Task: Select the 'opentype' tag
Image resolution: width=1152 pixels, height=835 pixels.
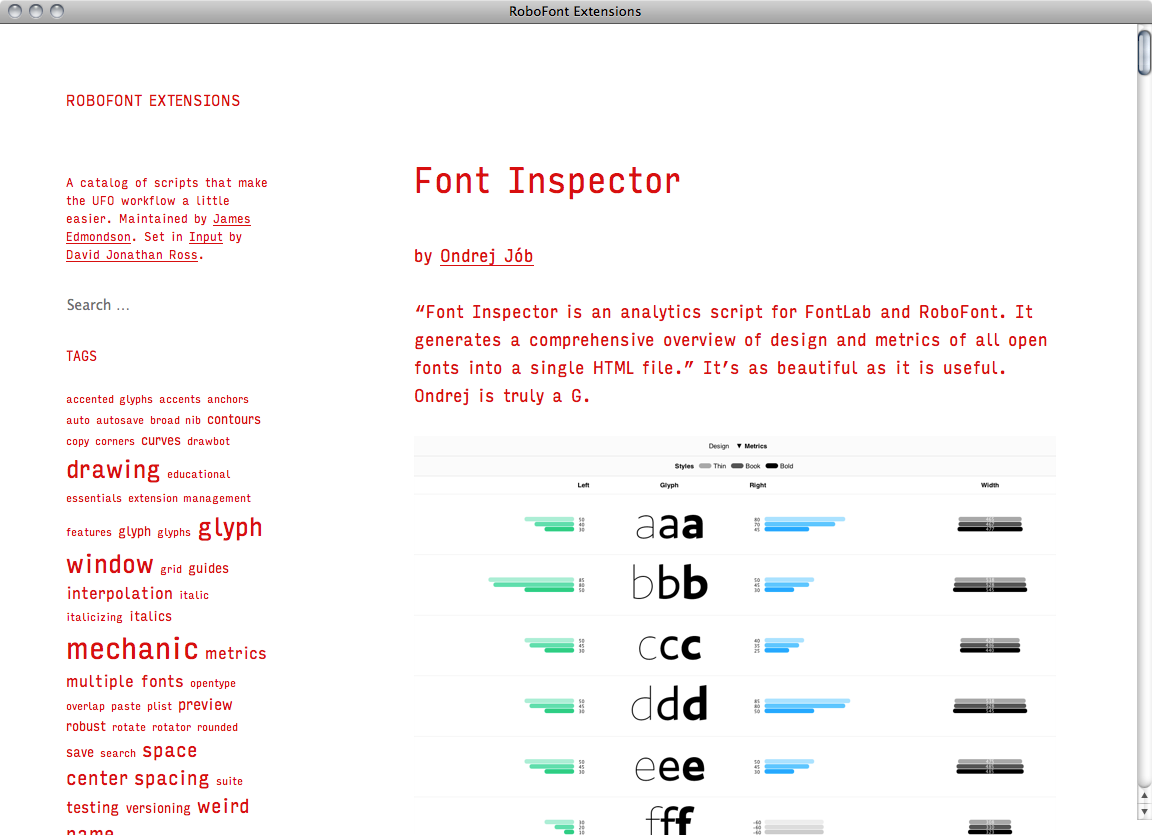Action: 213,684
